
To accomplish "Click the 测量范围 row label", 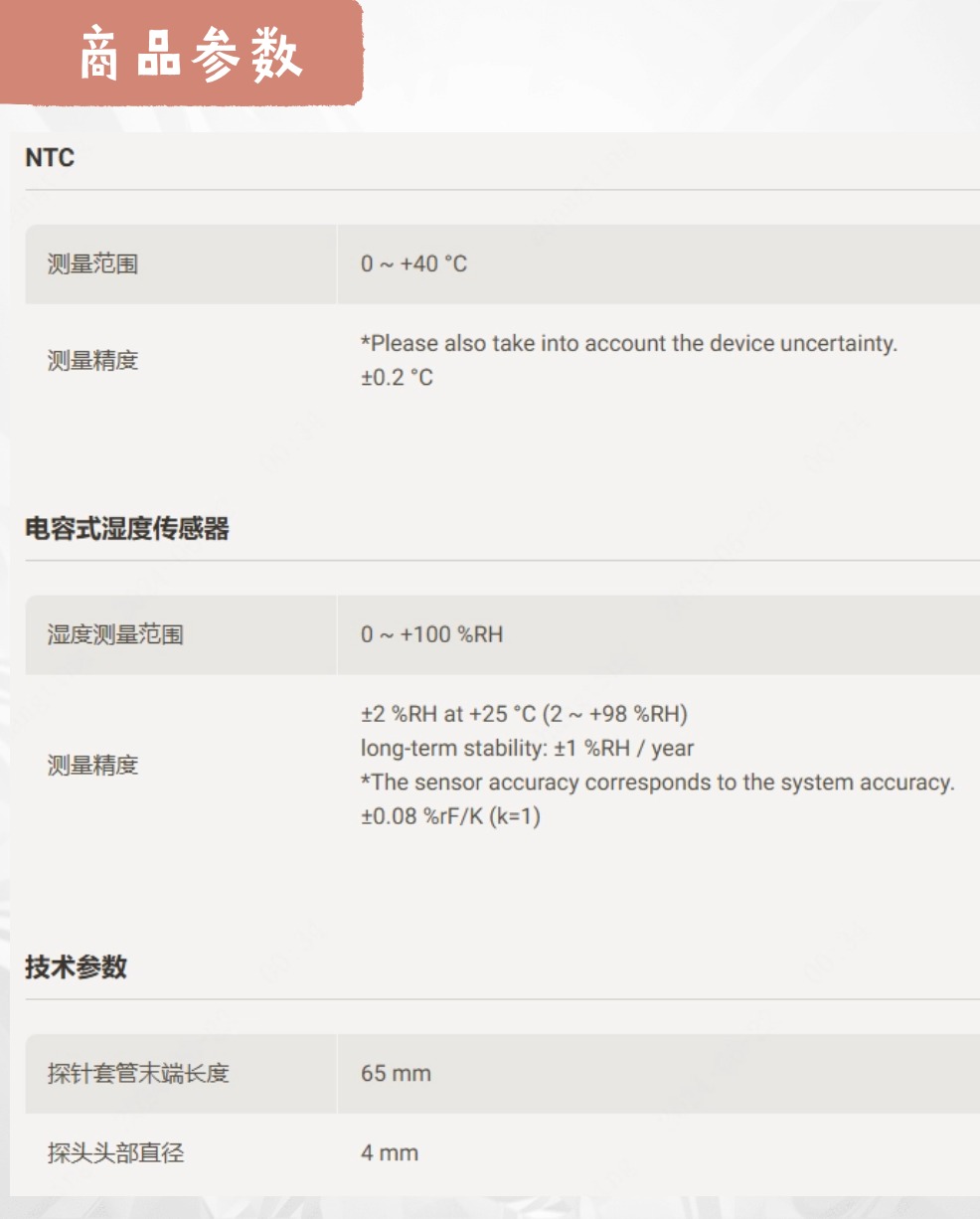I will (92, 264).
